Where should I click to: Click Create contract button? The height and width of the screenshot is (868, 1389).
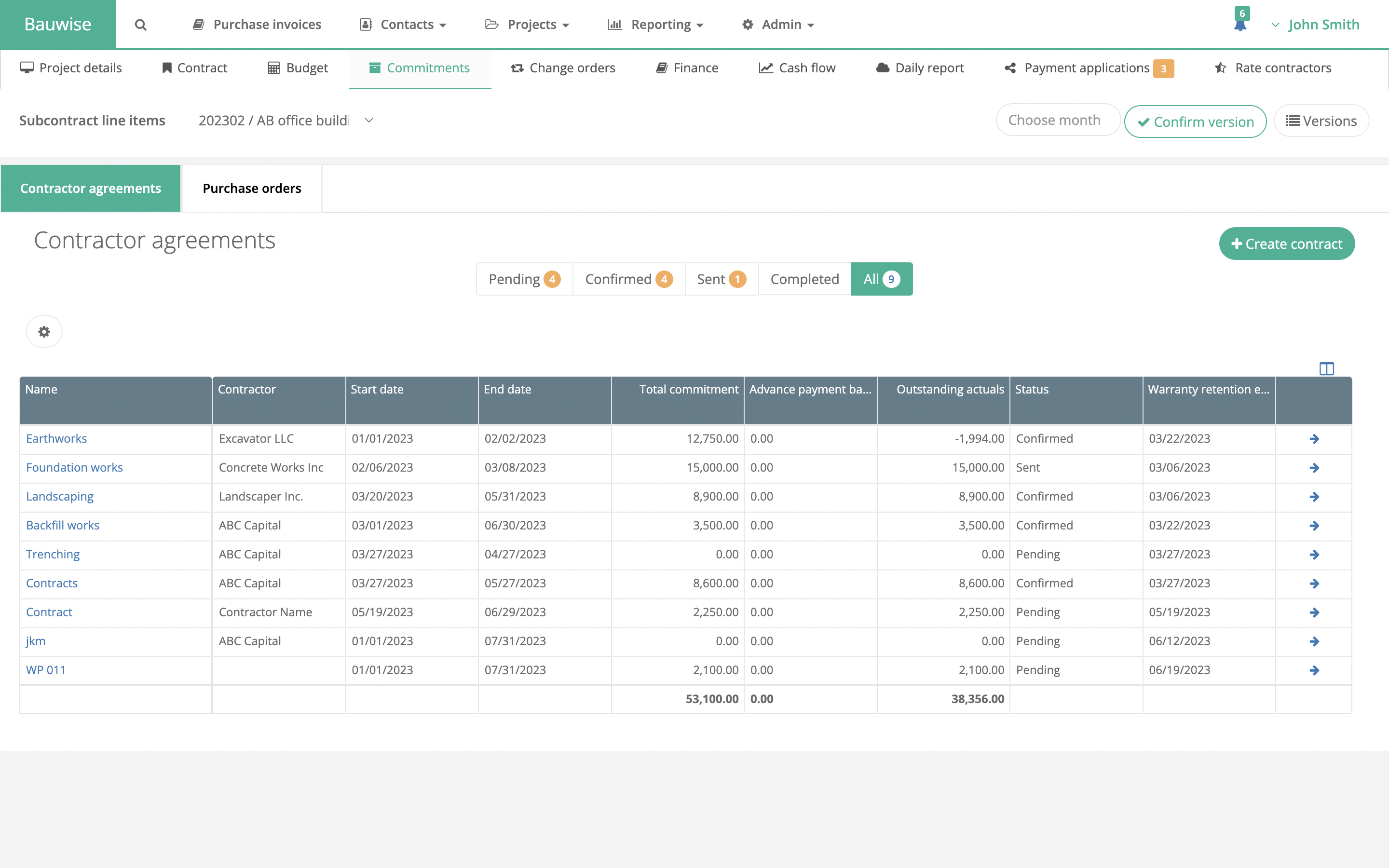tap(1287, 244)
